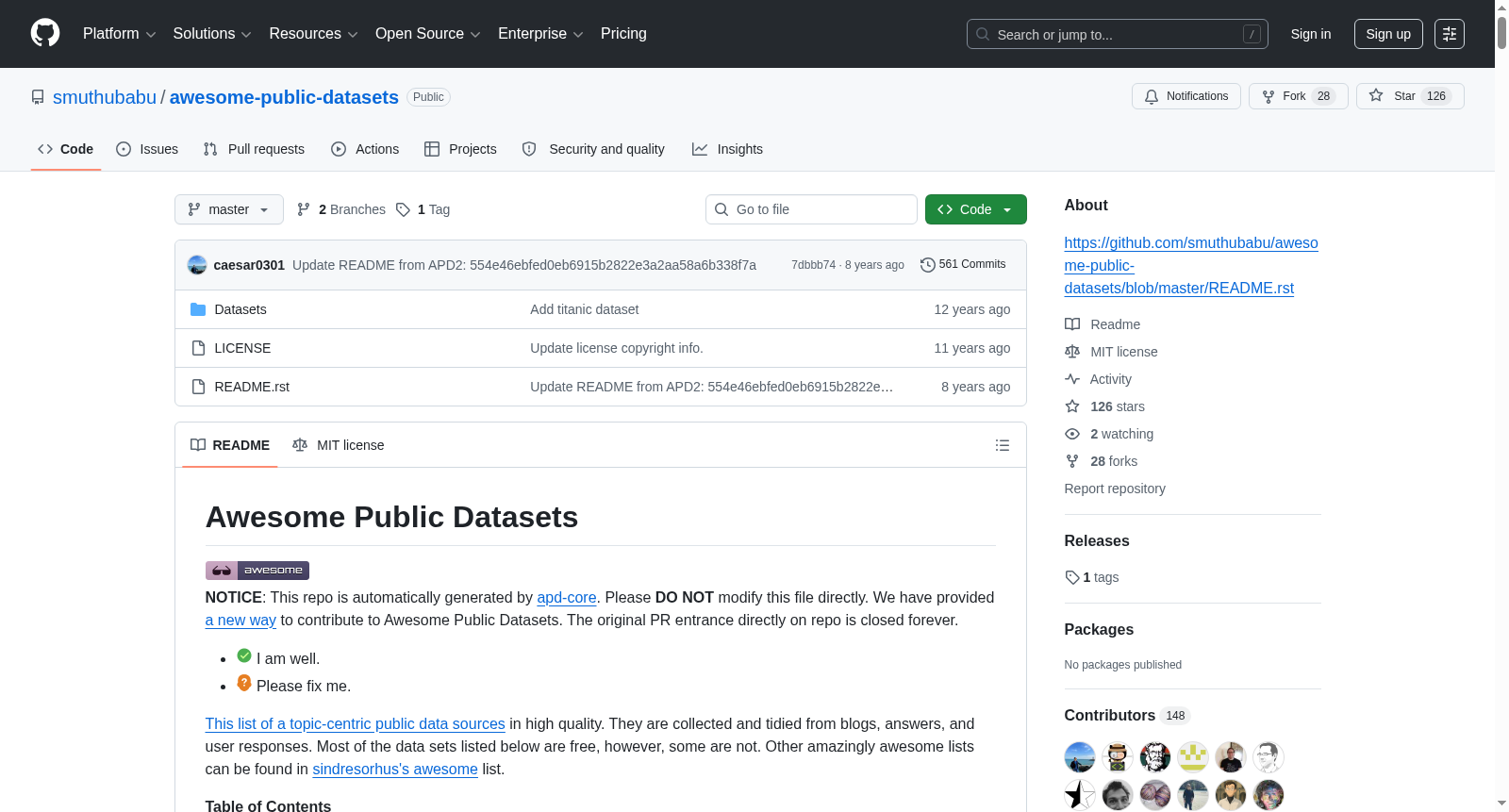Click the pulse icon beside Activity

pos(1072,379)
